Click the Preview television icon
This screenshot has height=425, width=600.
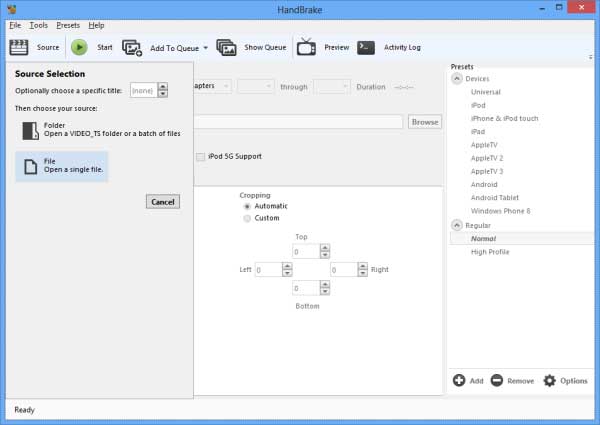click(307, 47)
